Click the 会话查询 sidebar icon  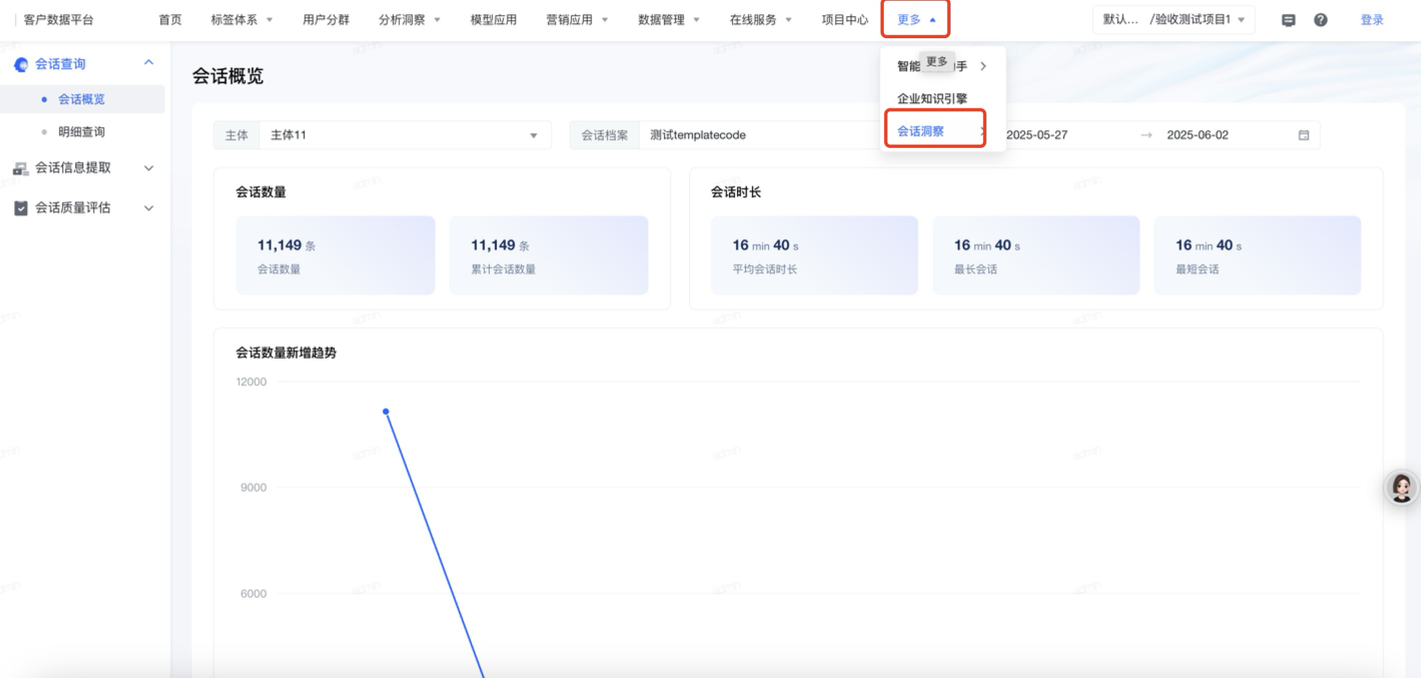pos(20,64)
